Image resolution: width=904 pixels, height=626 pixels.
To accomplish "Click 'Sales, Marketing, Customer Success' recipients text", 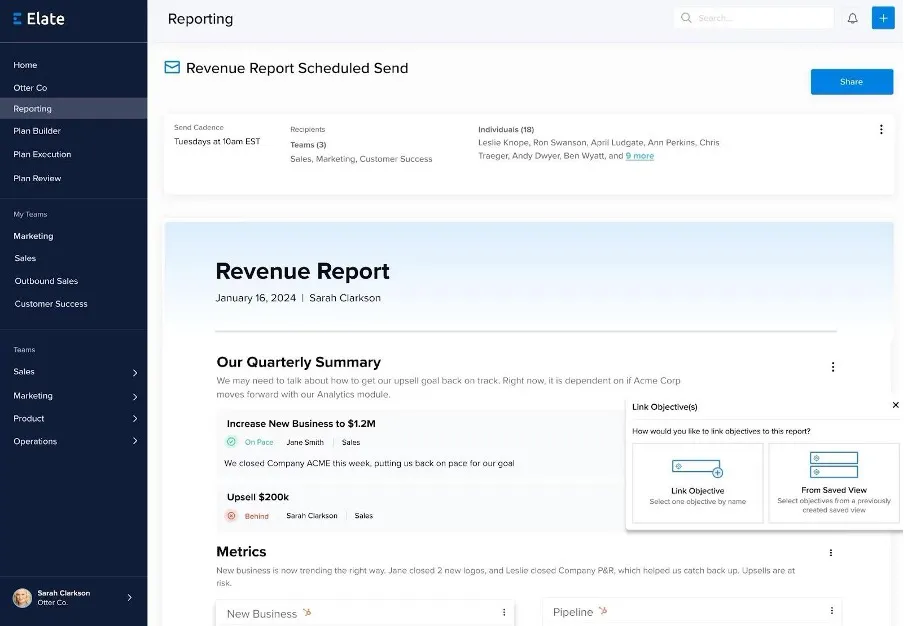I will pyautogui.click(x=361, y=159).
